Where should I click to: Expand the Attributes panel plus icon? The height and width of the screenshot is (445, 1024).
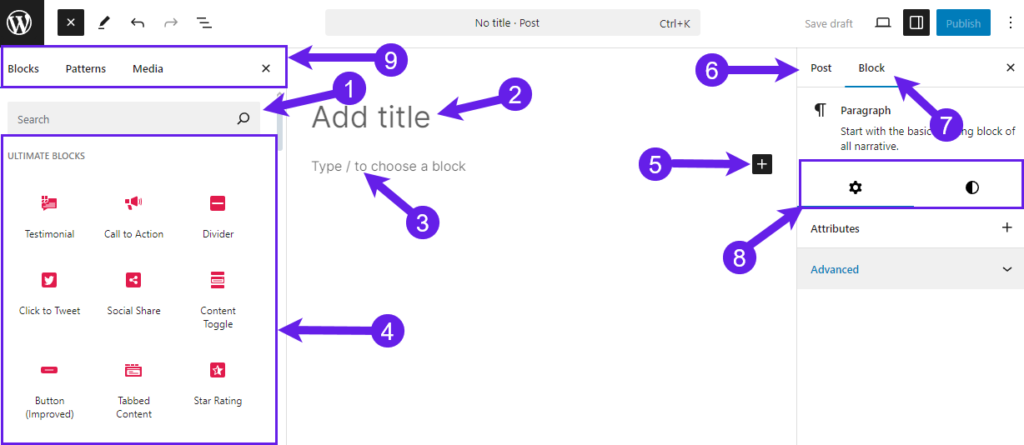[x=1007, y=228]
